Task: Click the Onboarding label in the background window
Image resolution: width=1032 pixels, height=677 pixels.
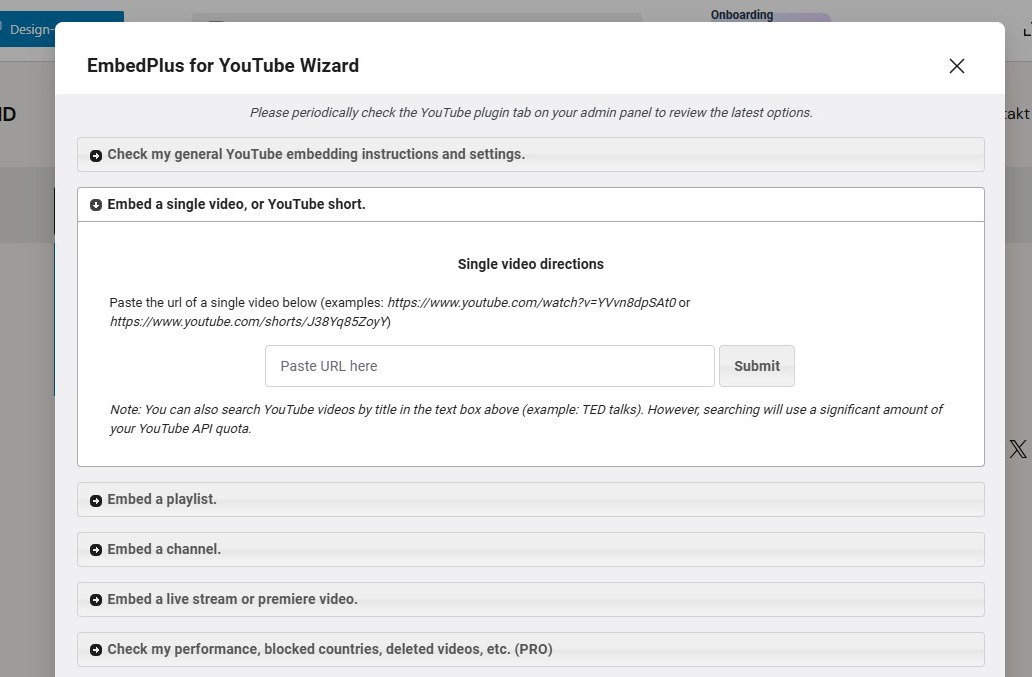Action: coord(742,14)
